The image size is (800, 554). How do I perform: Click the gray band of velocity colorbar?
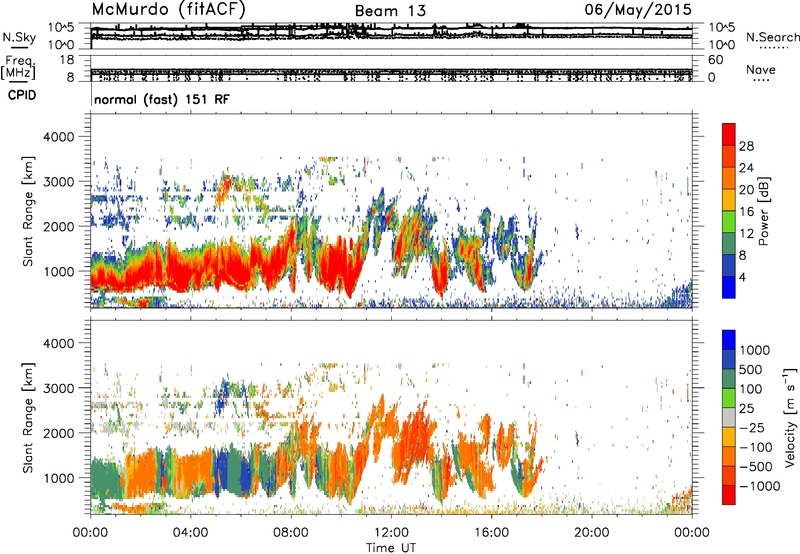pos(729,418)
